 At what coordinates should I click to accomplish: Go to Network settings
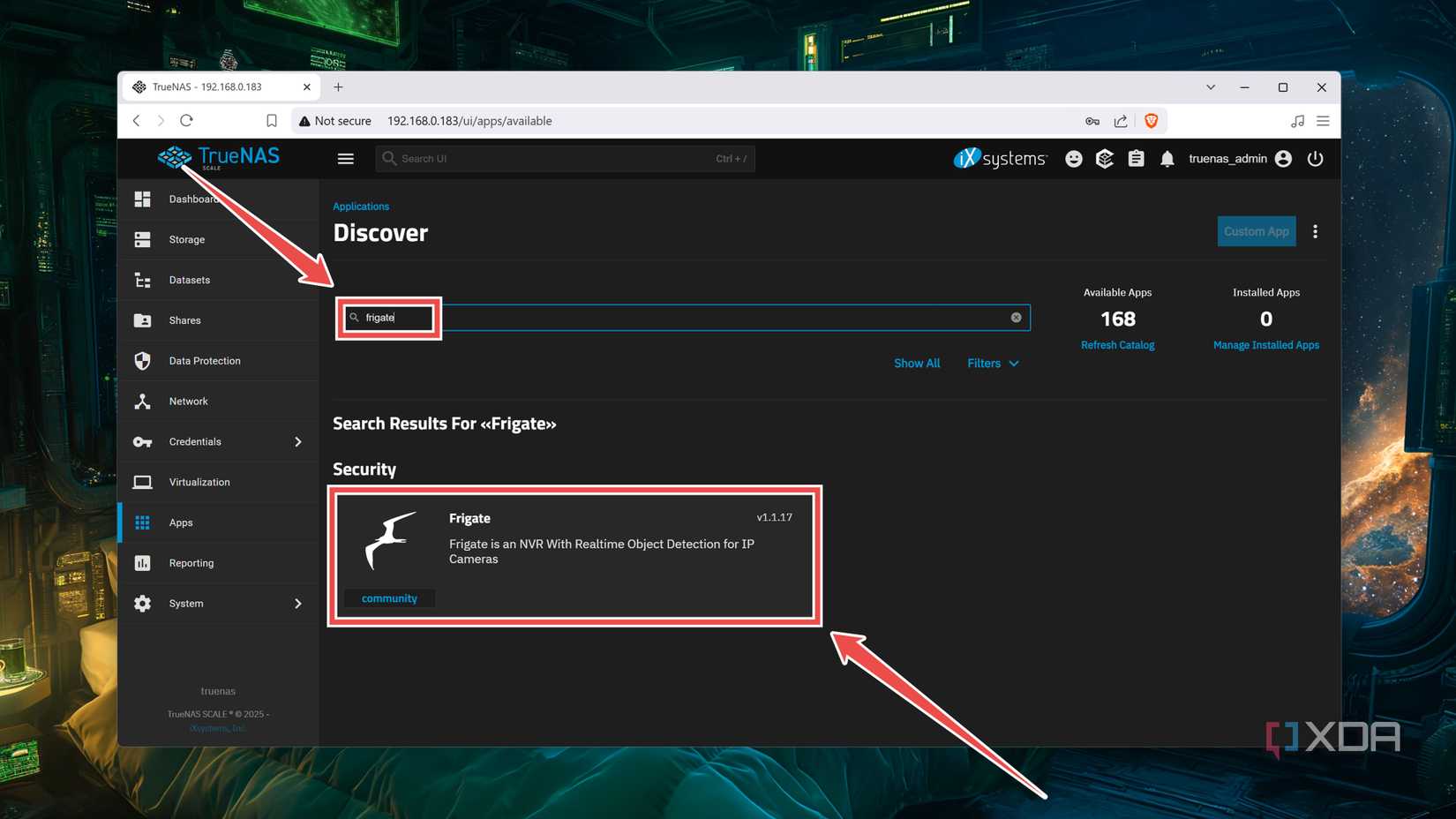pyautogui.click(x=218, y=402)
